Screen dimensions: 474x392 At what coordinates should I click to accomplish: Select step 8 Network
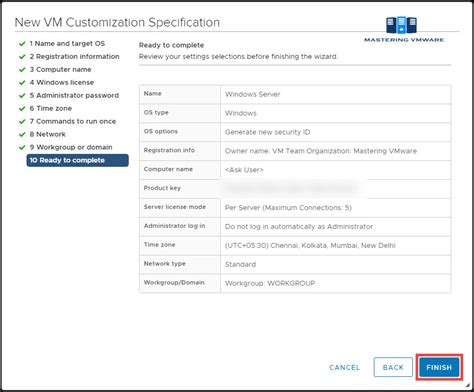(x=48, y=134)
